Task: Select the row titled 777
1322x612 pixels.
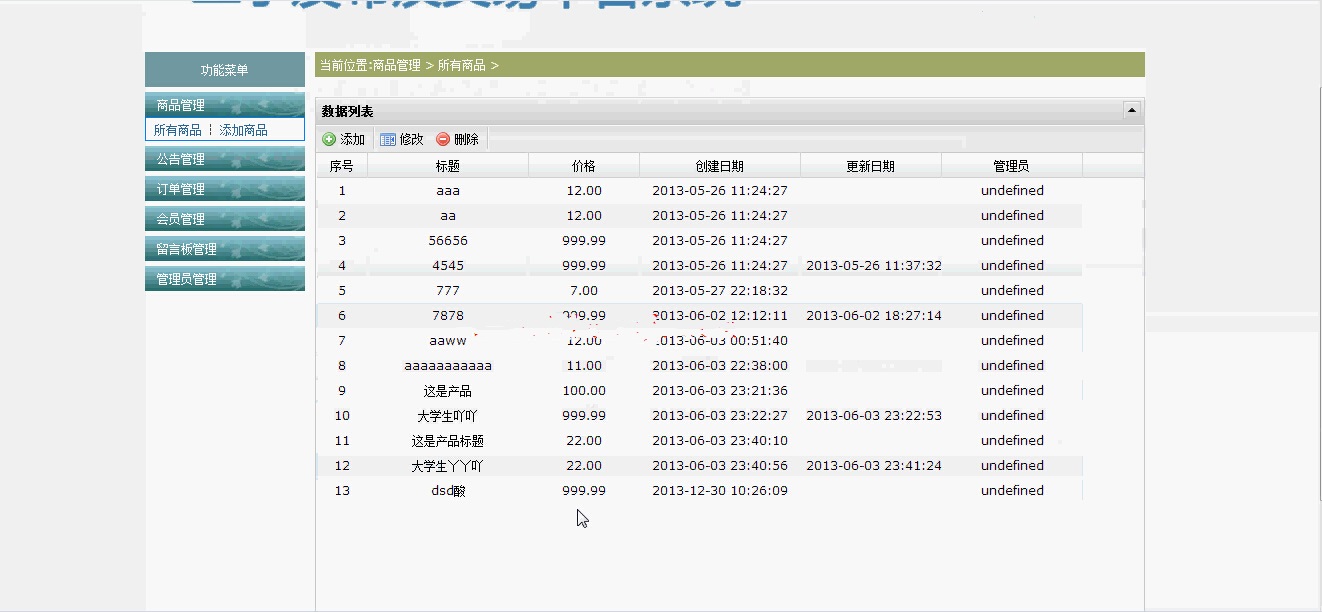Action: (699, 290)
